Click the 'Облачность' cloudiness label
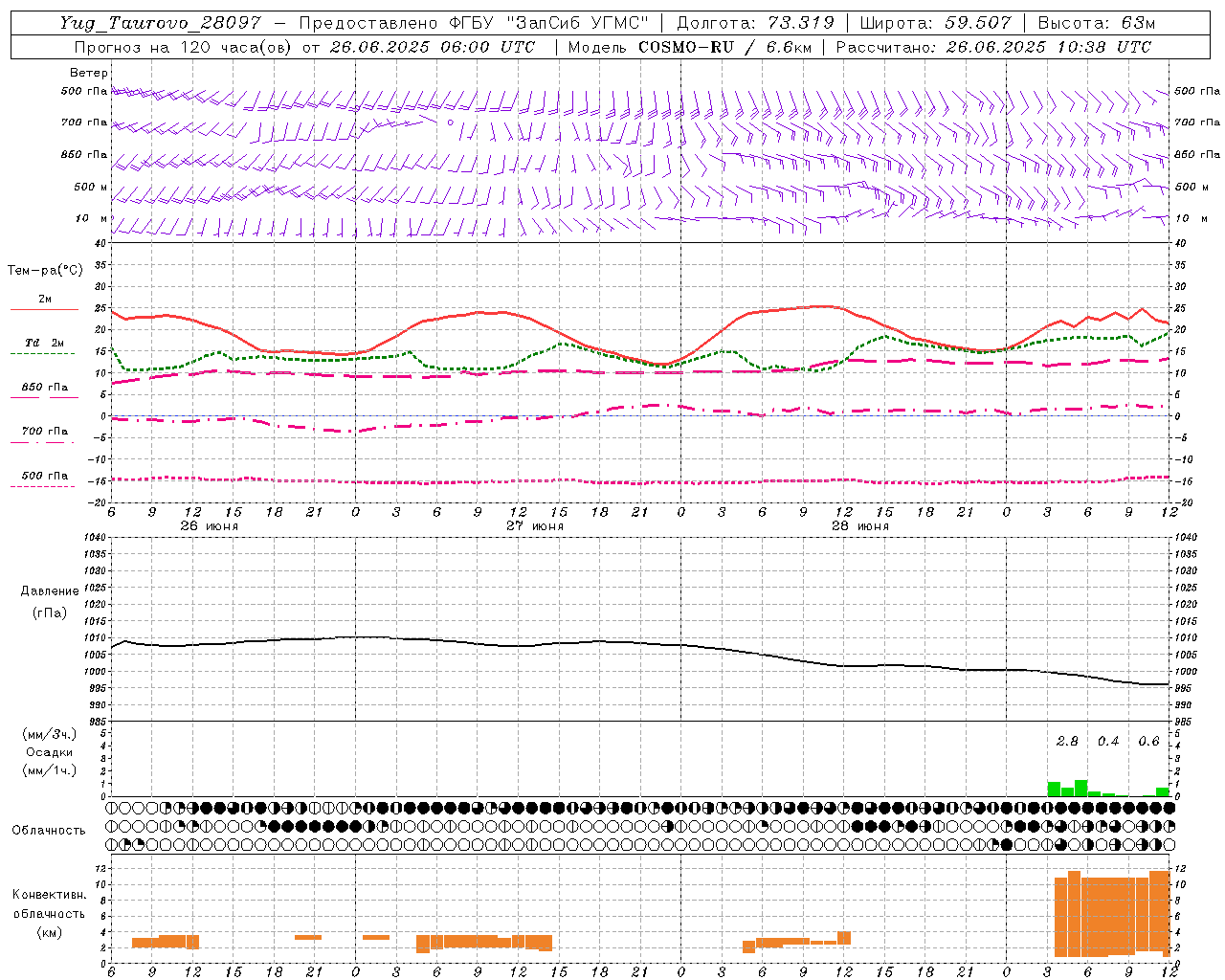This screenshot has width=1225, height=980. click(49, 831)
